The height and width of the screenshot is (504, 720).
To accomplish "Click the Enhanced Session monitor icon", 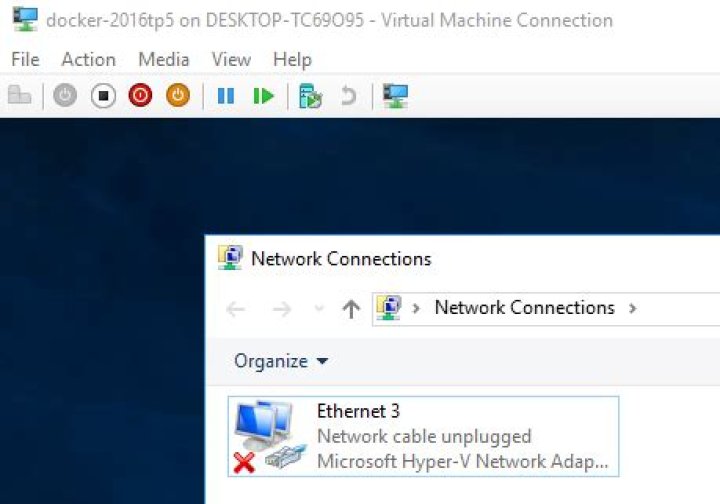I will click(395, 96).
